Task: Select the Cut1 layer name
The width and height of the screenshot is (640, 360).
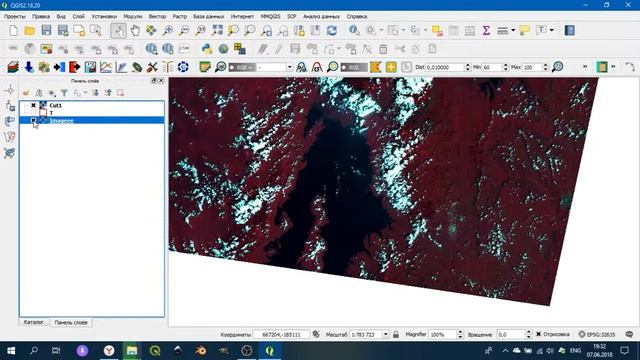Action: 56,105
